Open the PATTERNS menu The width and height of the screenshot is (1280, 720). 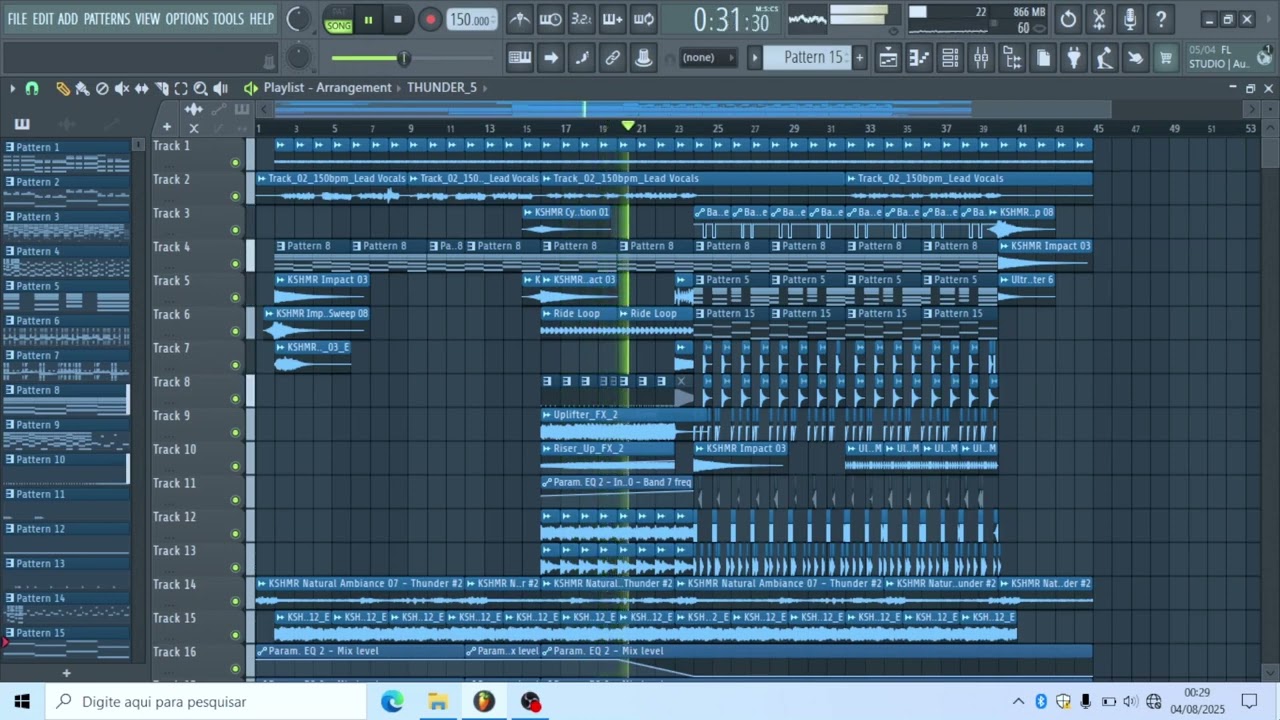click(x=106, y=19)
